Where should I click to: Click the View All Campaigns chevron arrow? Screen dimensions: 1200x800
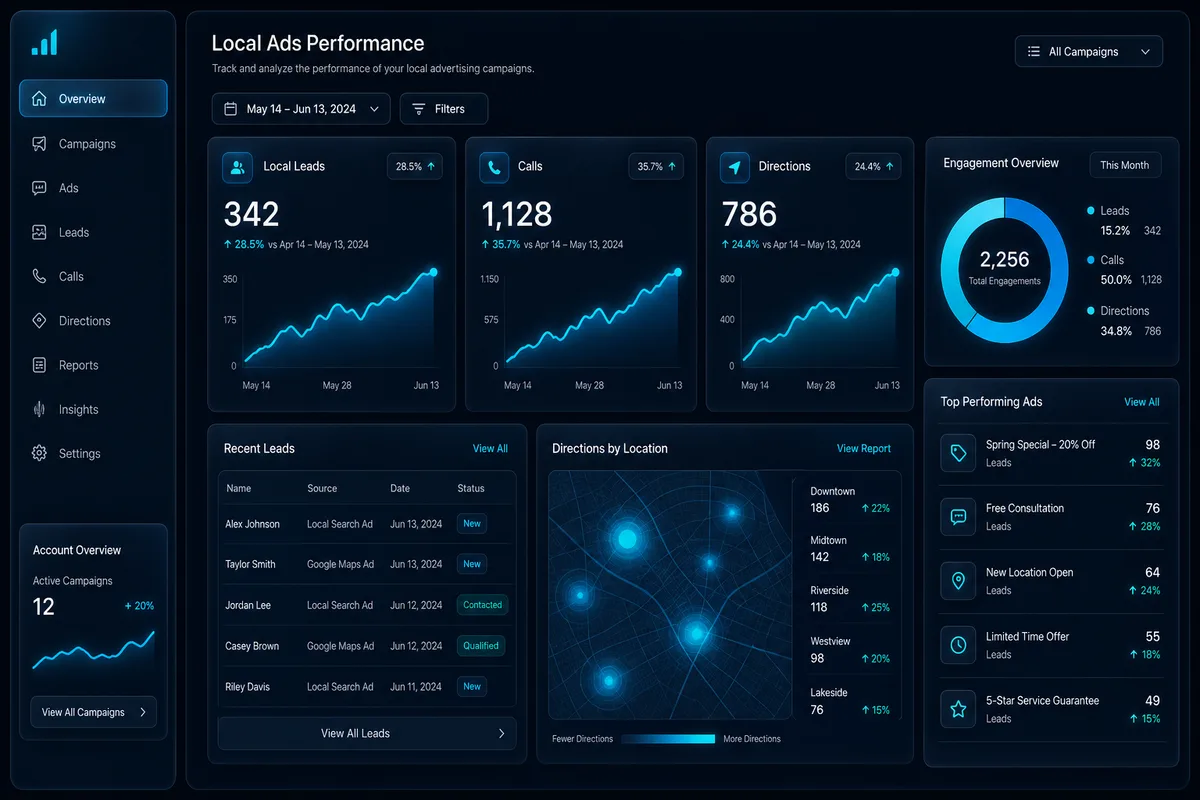coord(143,712)
